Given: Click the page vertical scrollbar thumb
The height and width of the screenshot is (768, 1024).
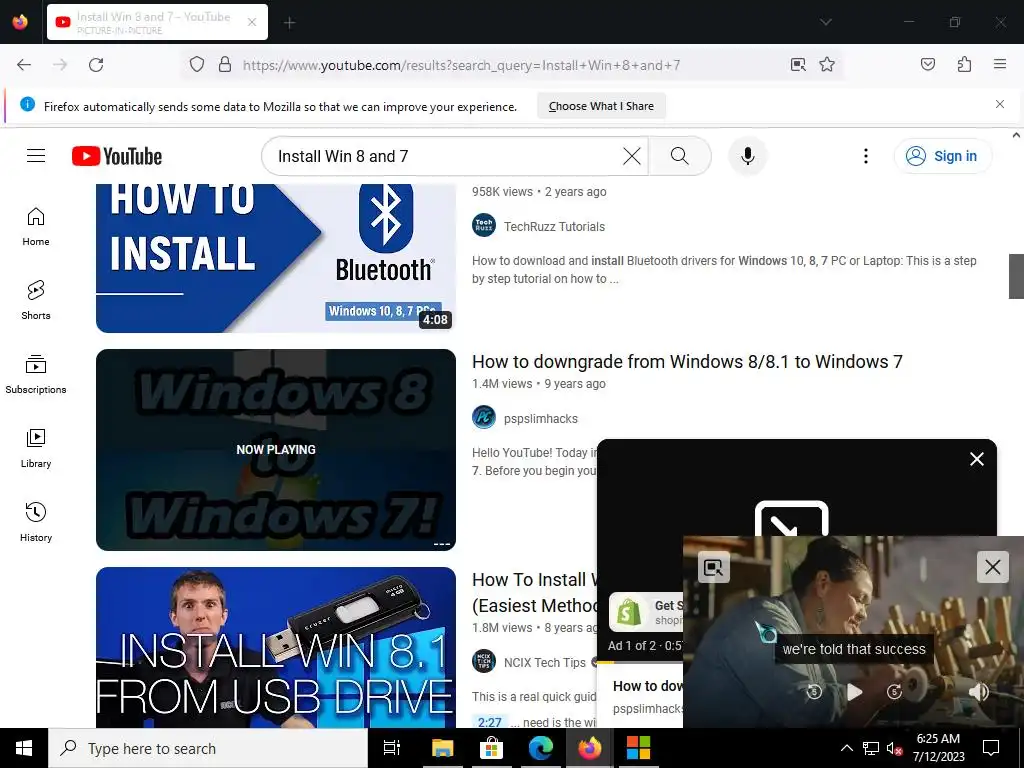Looking at the screenshot, I should pos(1016,276).
